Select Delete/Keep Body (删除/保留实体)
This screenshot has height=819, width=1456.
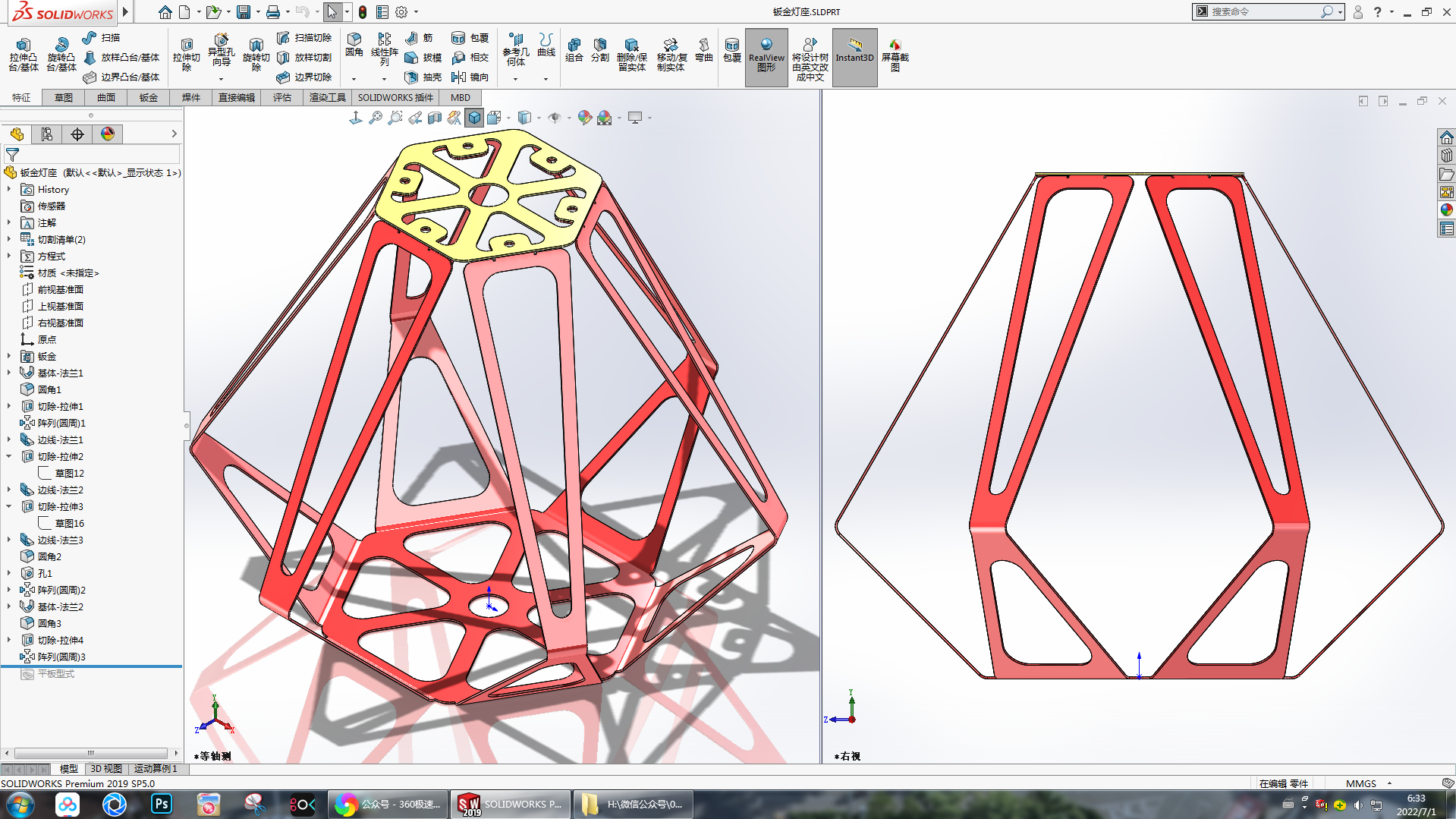[x=631, y=55]
